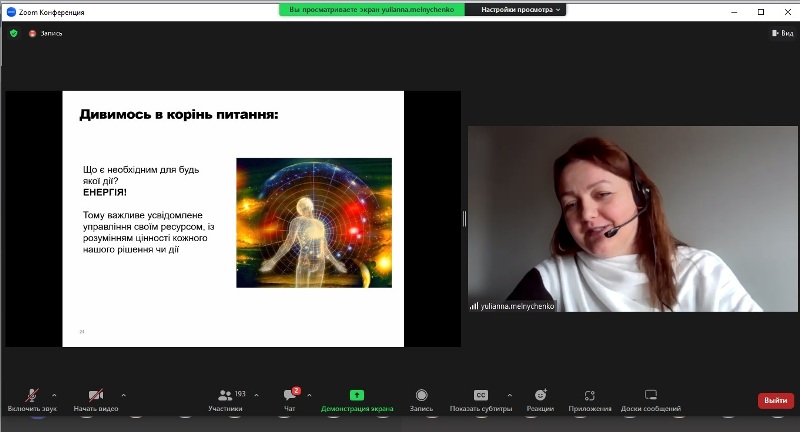The width and height of the screenshot is (800, 432).
Task: Expand the chevron next to Чат
Action: (309, 395)
